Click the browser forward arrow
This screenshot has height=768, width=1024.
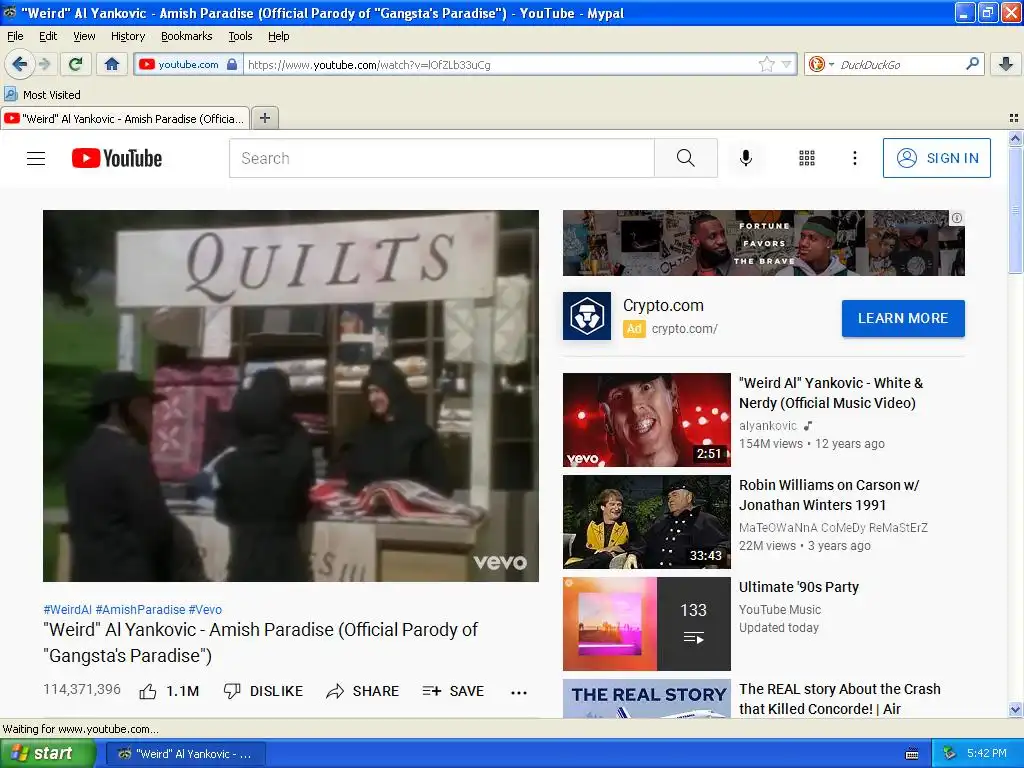[x=44, y=64]
